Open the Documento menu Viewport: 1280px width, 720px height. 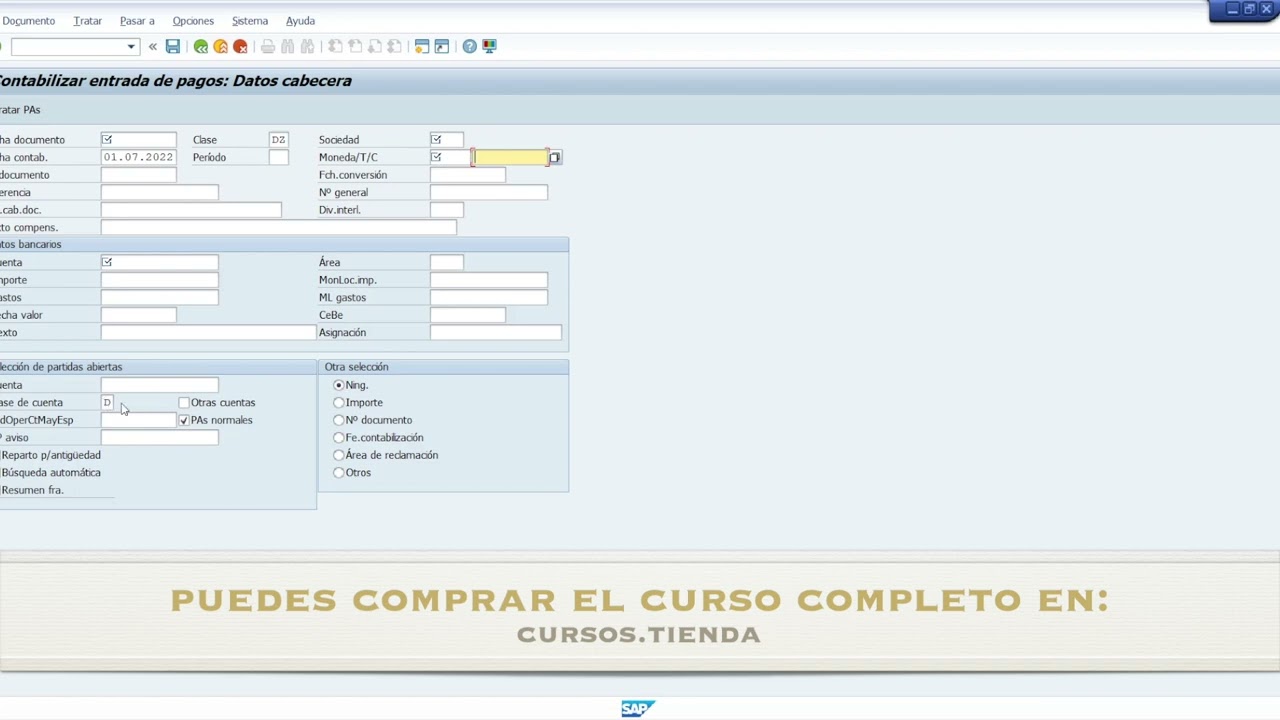coord(29,21)
